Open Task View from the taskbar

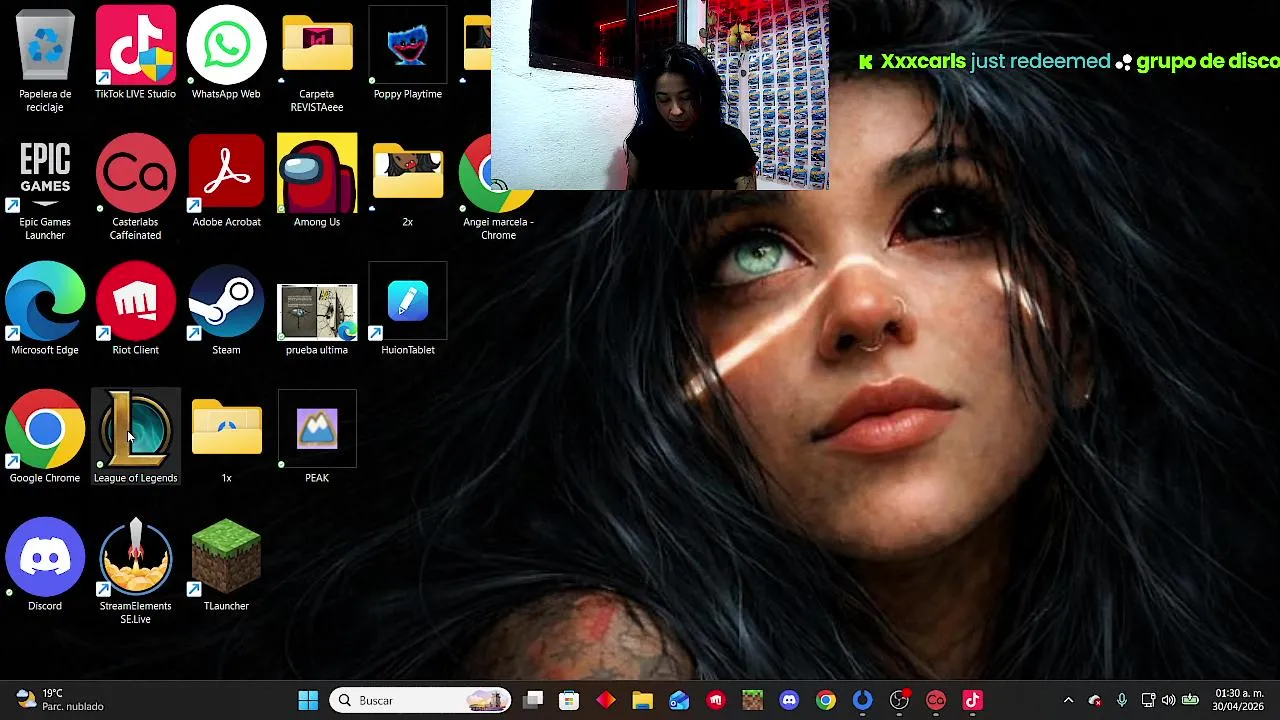tap(533, 700)
